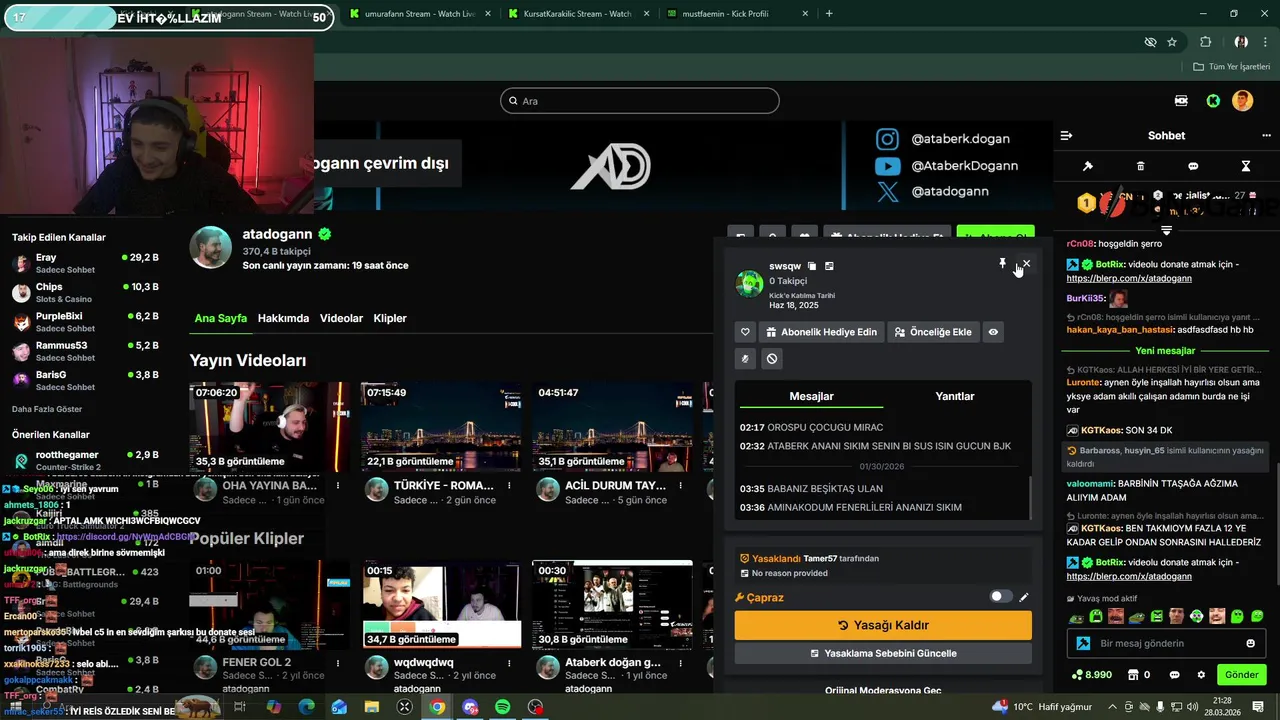Open the wqdwqdwq clip thumbnail

click(x=441, y=604)
